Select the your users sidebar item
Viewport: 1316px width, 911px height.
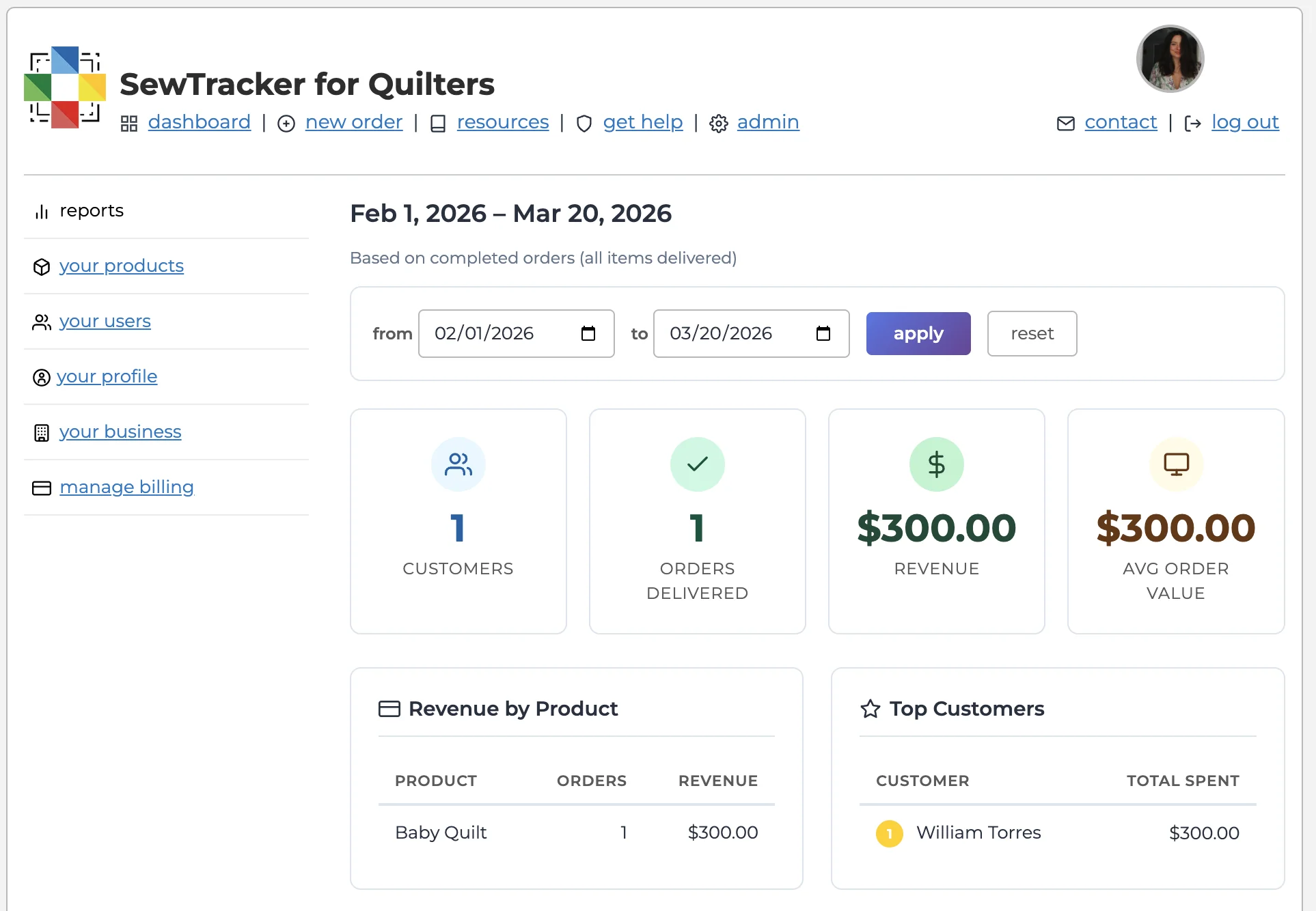[105, 322]
